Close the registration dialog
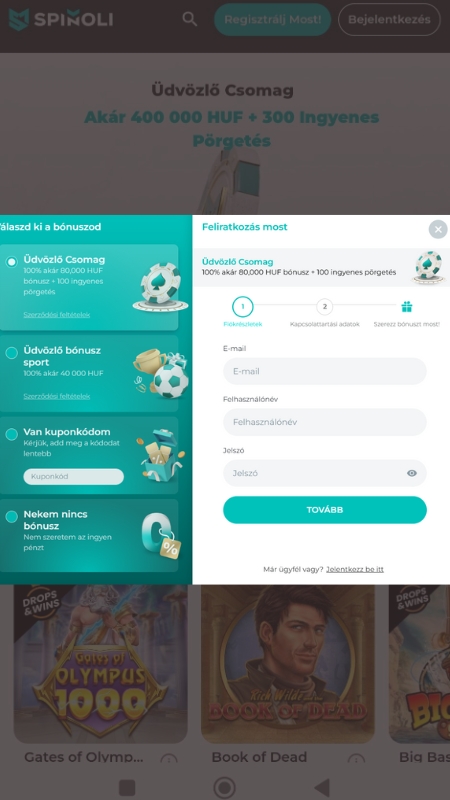This screenshot has width=450, height=800. (438, 230)
